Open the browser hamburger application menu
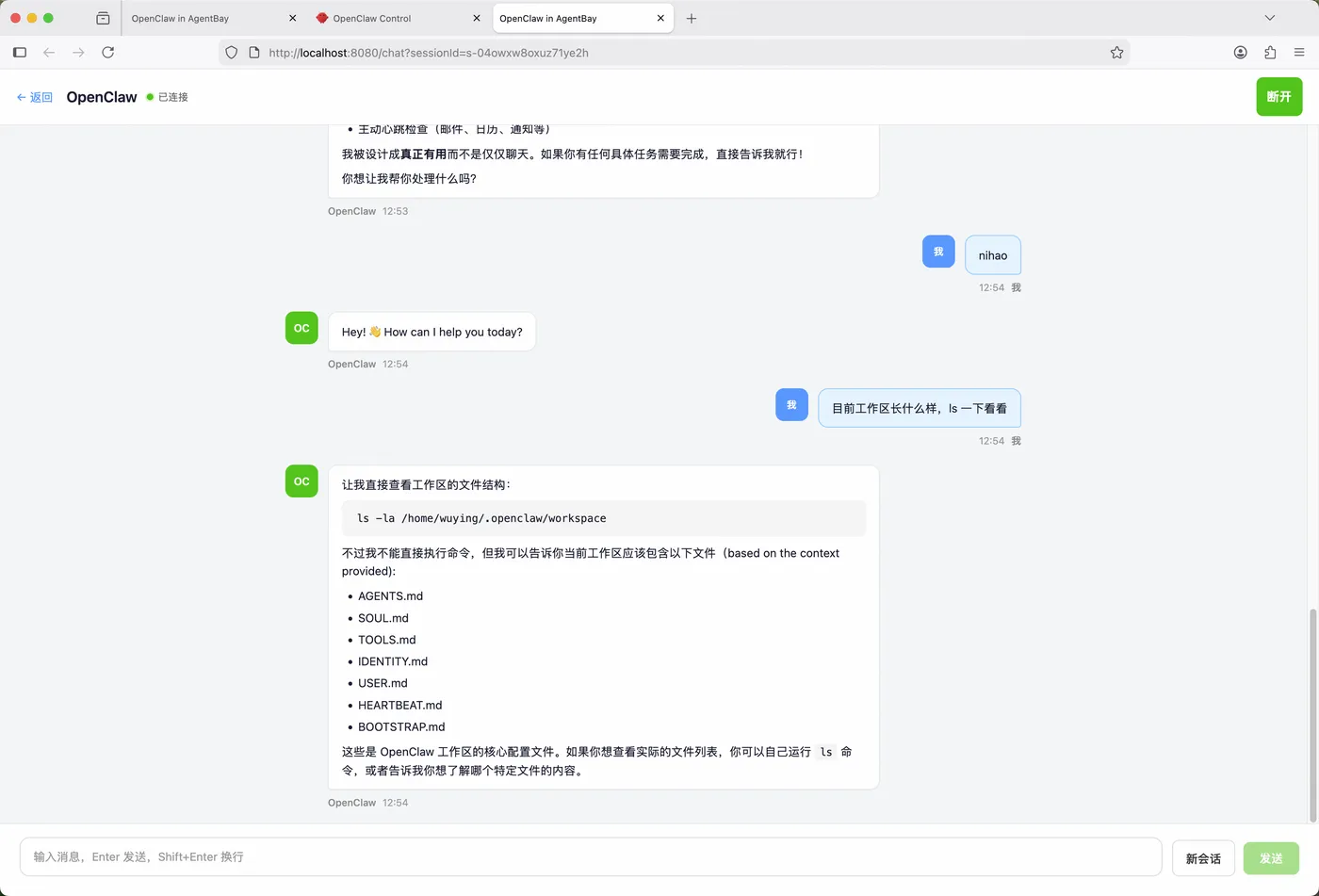This screenshot has width=1319, height=896. coord(1299,53)
